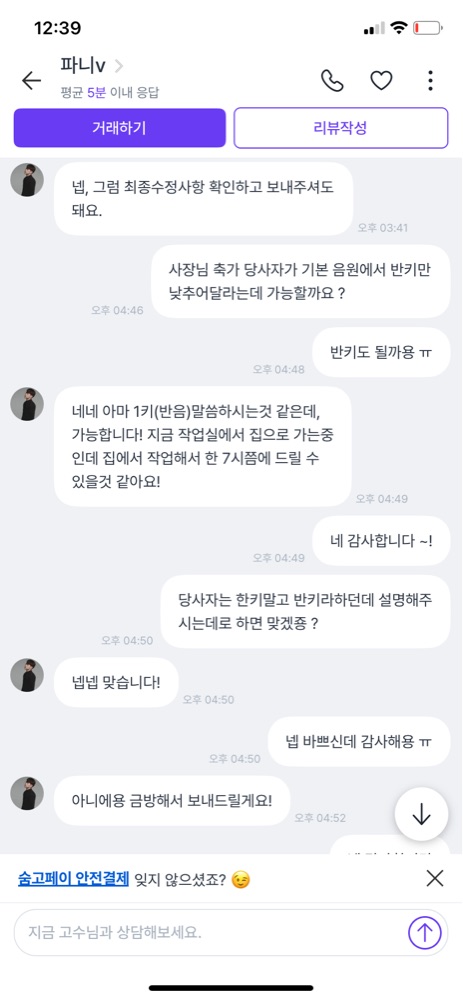Tap the 리뷰작성 button
The image size is (463, 1000).
pyautogui.click(x=341, y=128)
